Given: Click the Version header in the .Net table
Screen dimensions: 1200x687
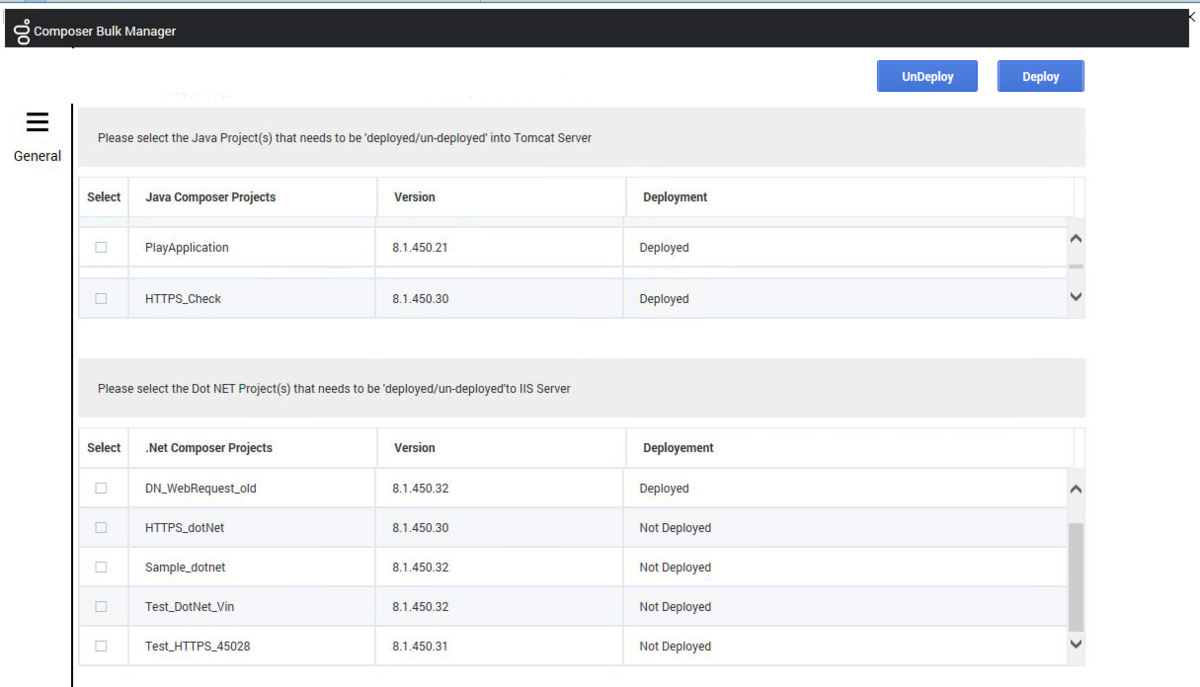Looking at the screenshot, I should point(414,448).
